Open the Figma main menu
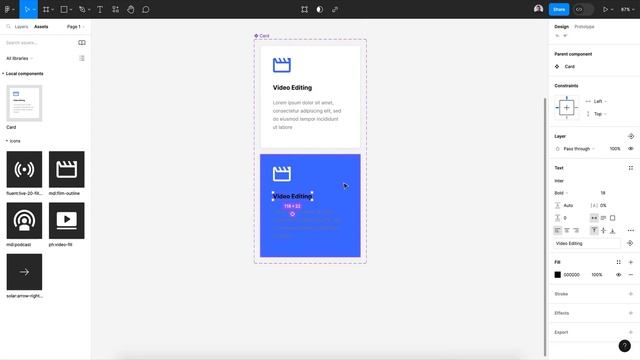640x360 pixels. pos(8,9)
